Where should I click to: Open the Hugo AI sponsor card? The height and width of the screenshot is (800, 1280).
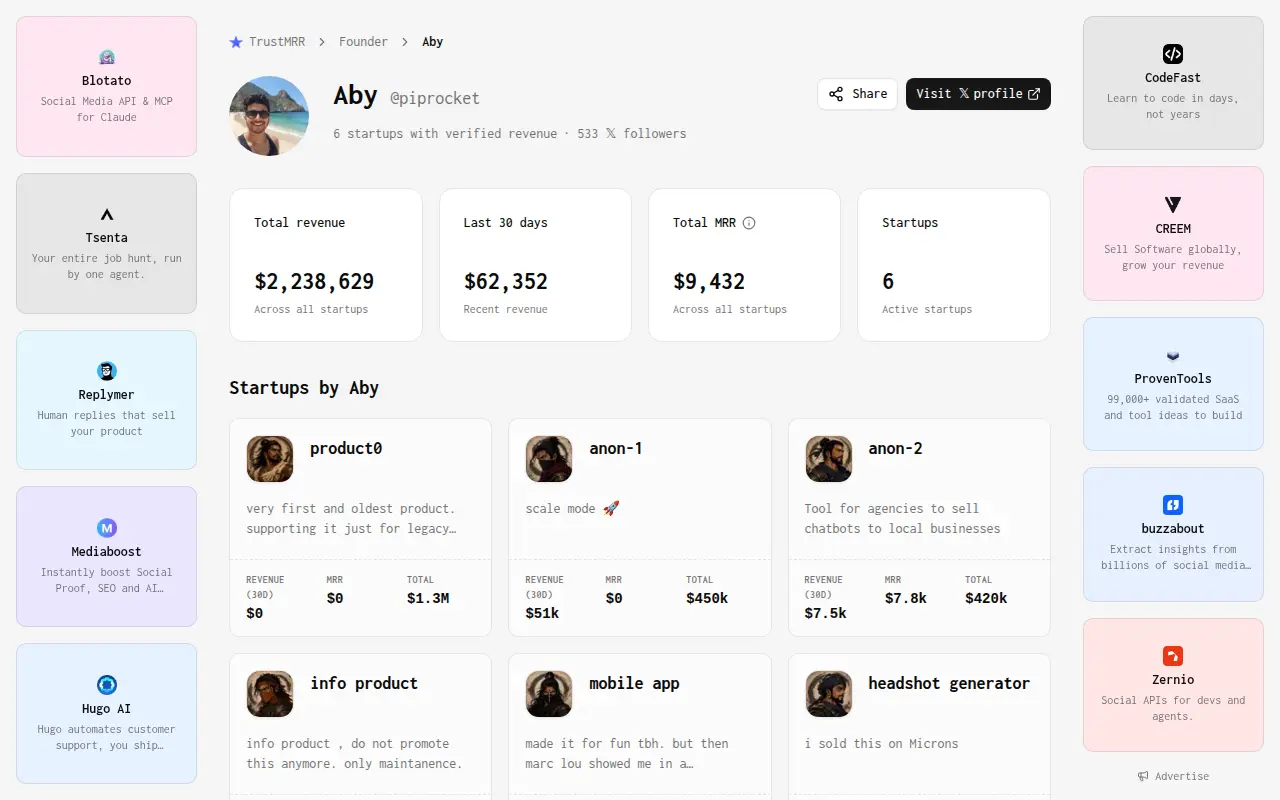click(107, 713)
